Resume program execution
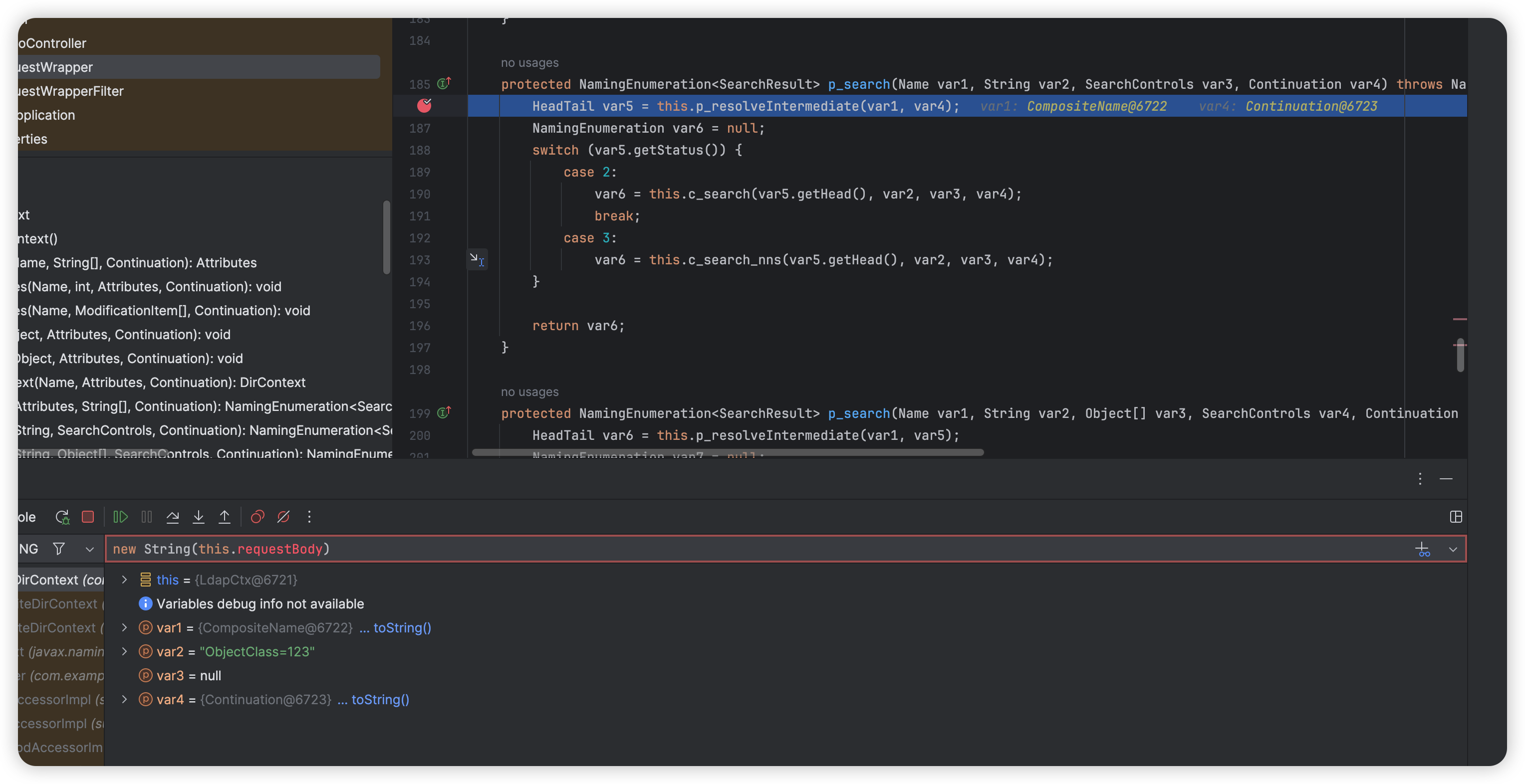This screenshot has height=784, width=1525. pyautogui.click(x=120, y=517)
